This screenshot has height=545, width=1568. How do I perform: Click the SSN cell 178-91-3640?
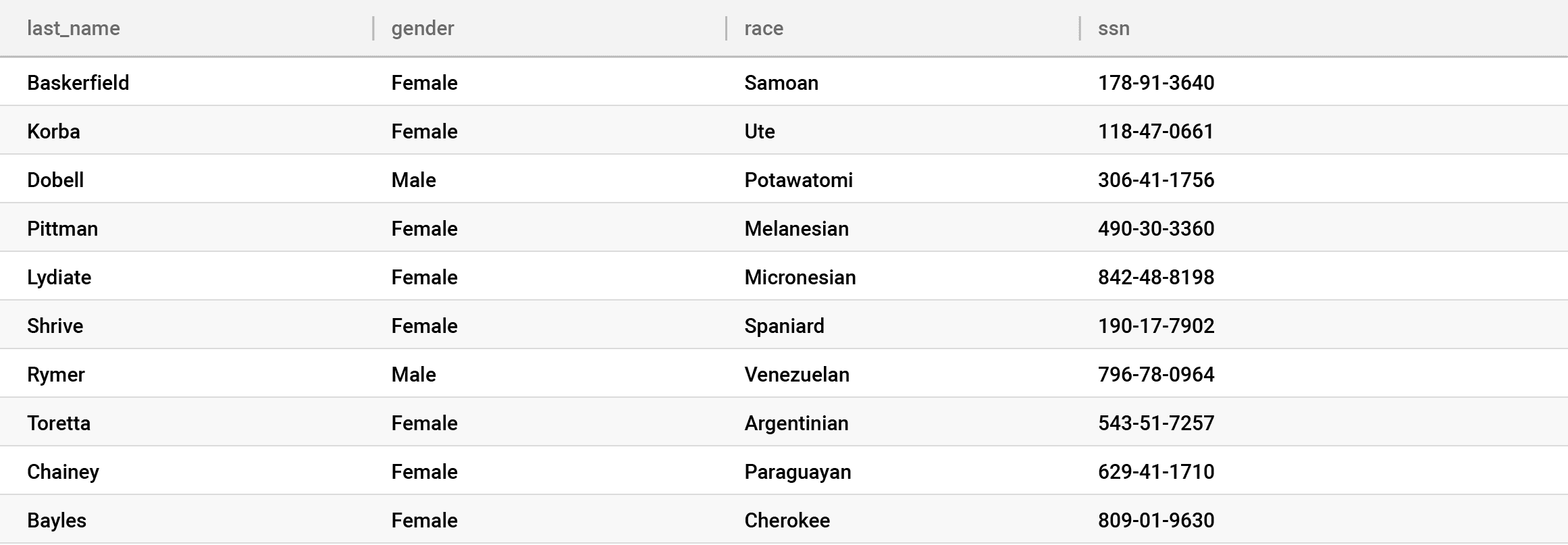[x=1155, y=82]
